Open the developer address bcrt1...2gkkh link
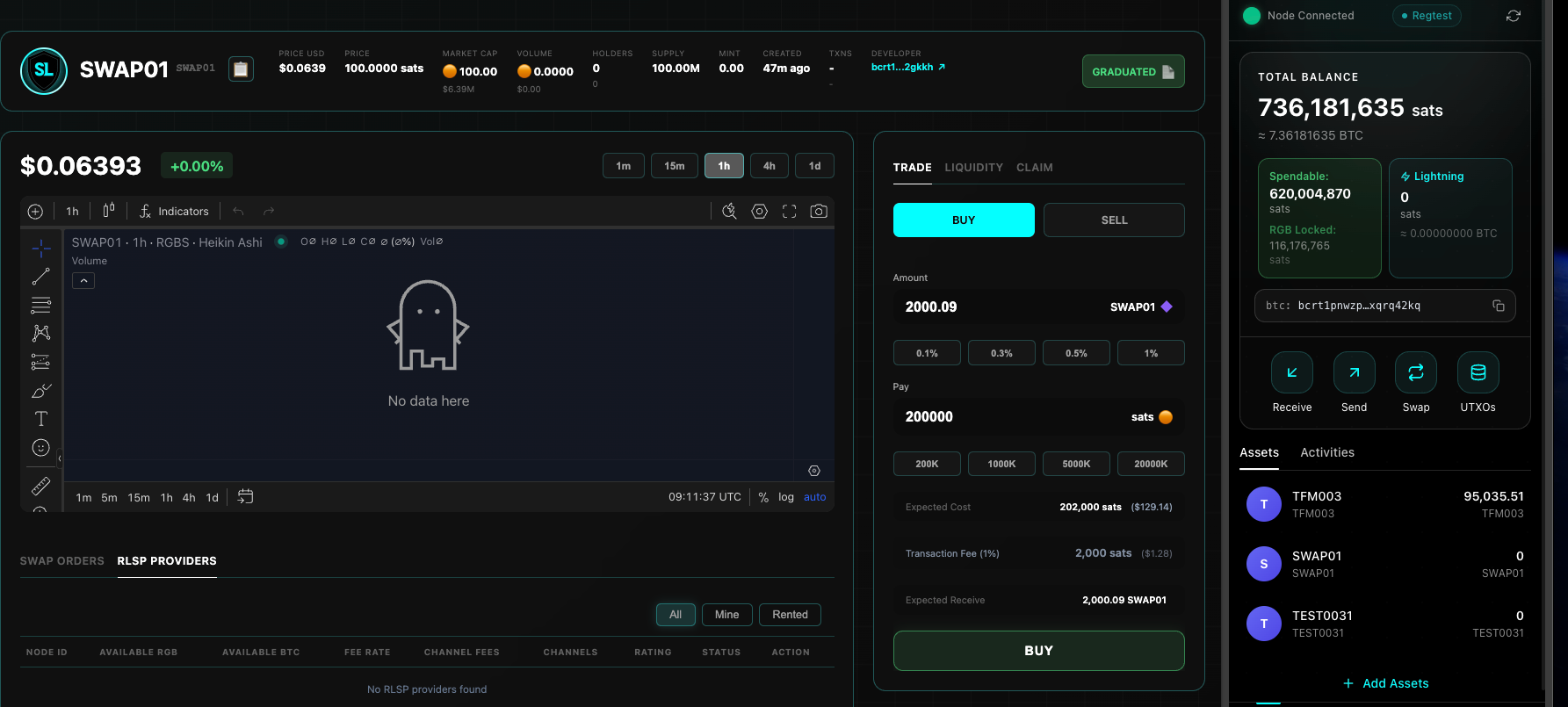Screen dimensions: 1568x707 pyautogui.click(x=908, y=67)
